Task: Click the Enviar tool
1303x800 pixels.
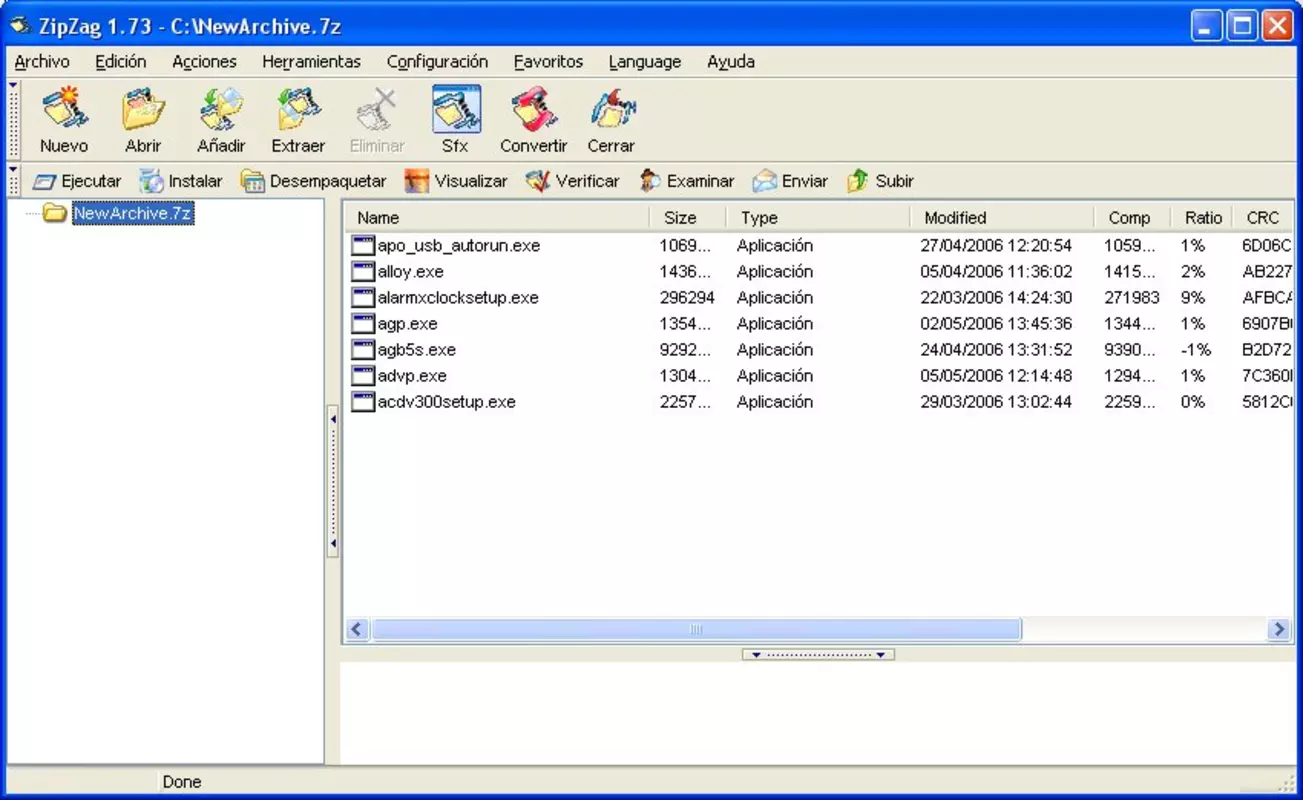Action: (x=790, y=181)
